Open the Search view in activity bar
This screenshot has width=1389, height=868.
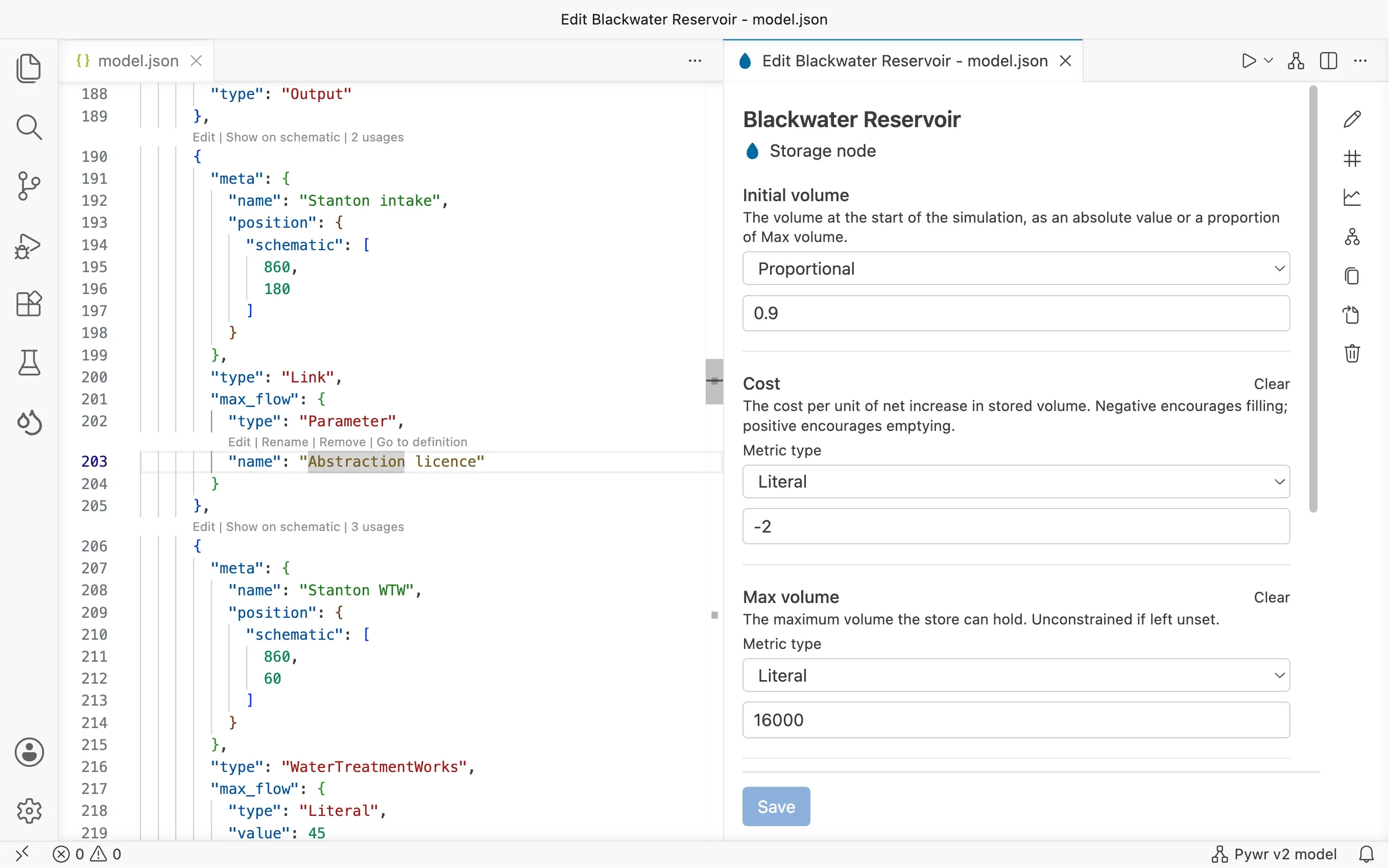tap(29, 127)
